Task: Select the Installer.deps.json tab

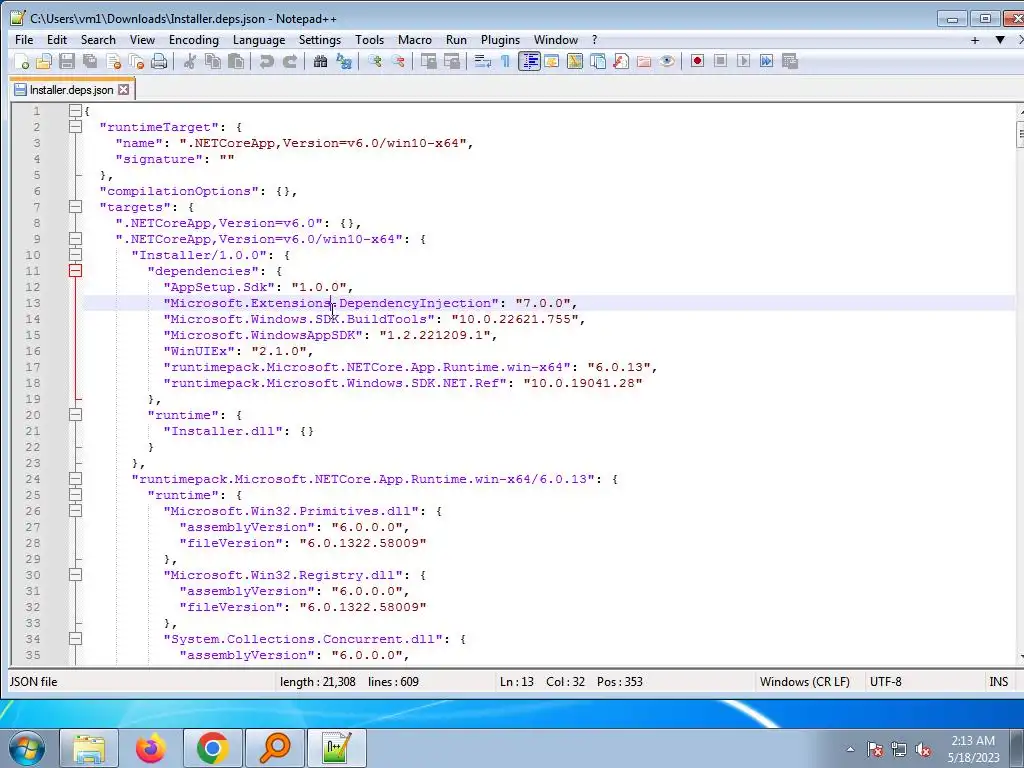Action: click(x=72, y=90)
